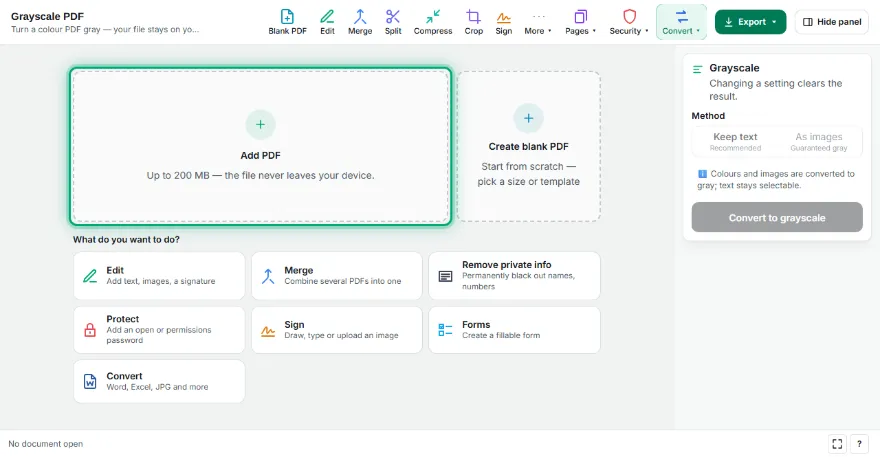The image size is (880, 457).
Task: Open the Convert dropdown in toolbar
Action: (681, 22)
